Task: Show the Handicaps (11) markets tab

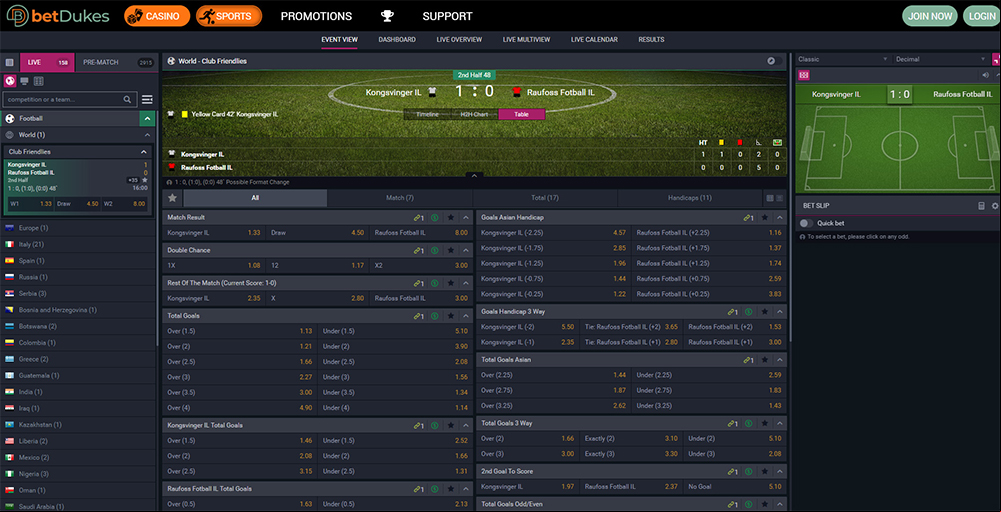Action: click(x=689, y=198)
